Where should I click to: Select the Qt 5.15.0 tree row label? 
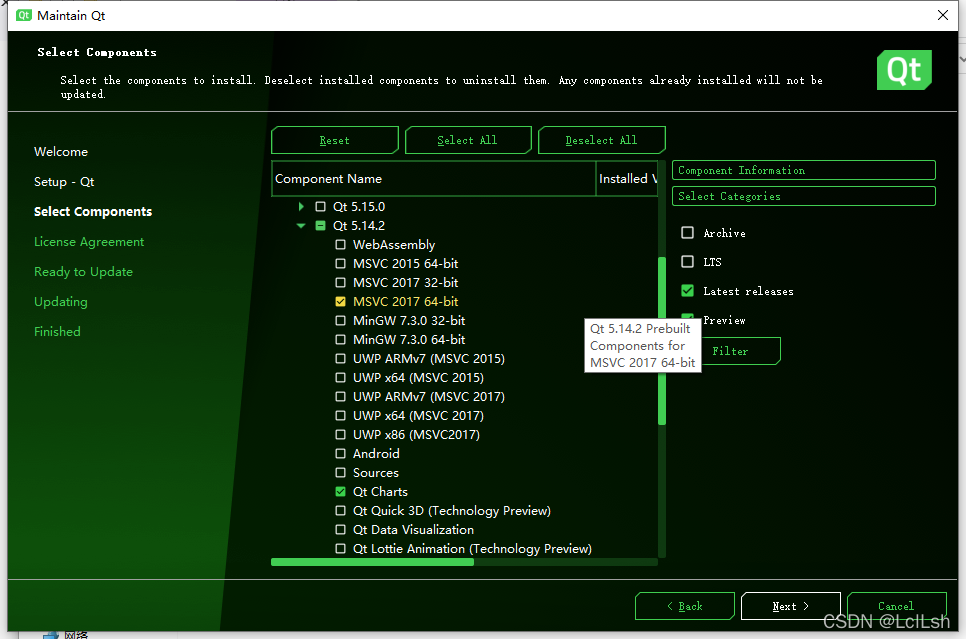(x=359, y=206)
